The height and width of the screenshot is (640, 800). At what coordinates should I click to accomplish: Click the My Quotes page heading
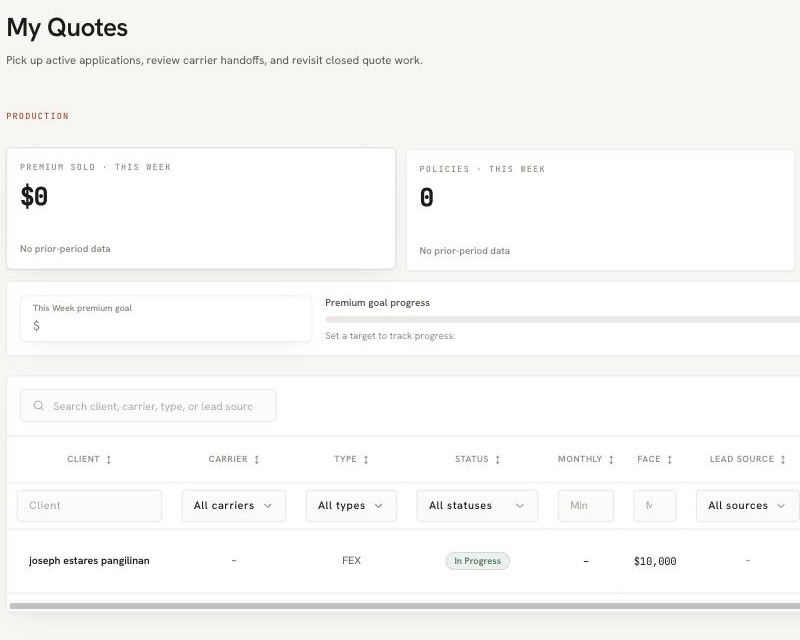point(67,28)
